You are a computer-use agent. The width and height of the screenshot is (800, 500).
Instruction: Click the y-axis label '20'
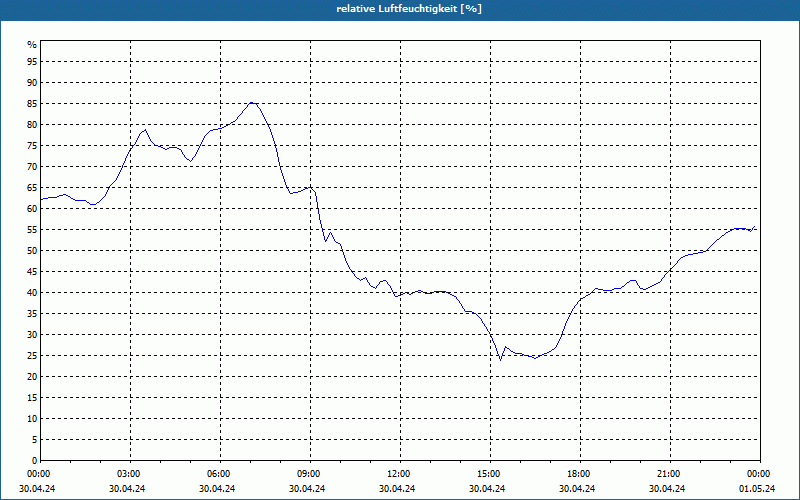click(32, 377)
